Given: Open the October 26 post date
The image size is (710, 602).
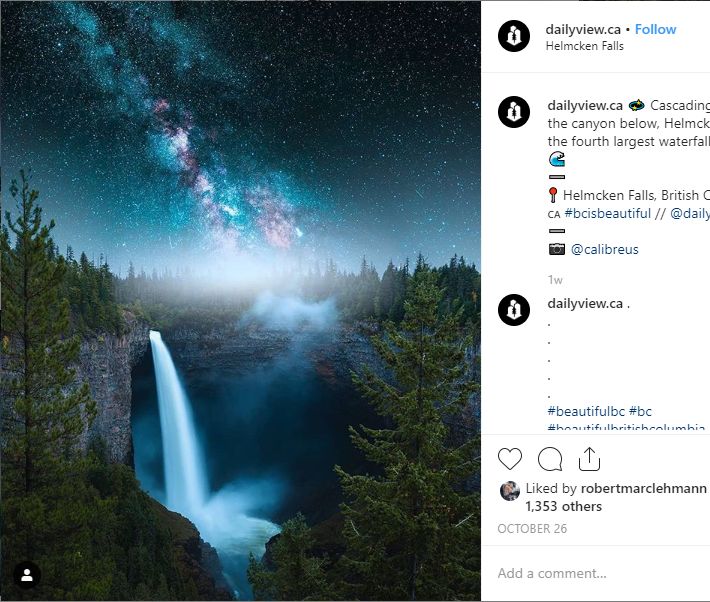Looking at the screenshot, I should [532, 529].
